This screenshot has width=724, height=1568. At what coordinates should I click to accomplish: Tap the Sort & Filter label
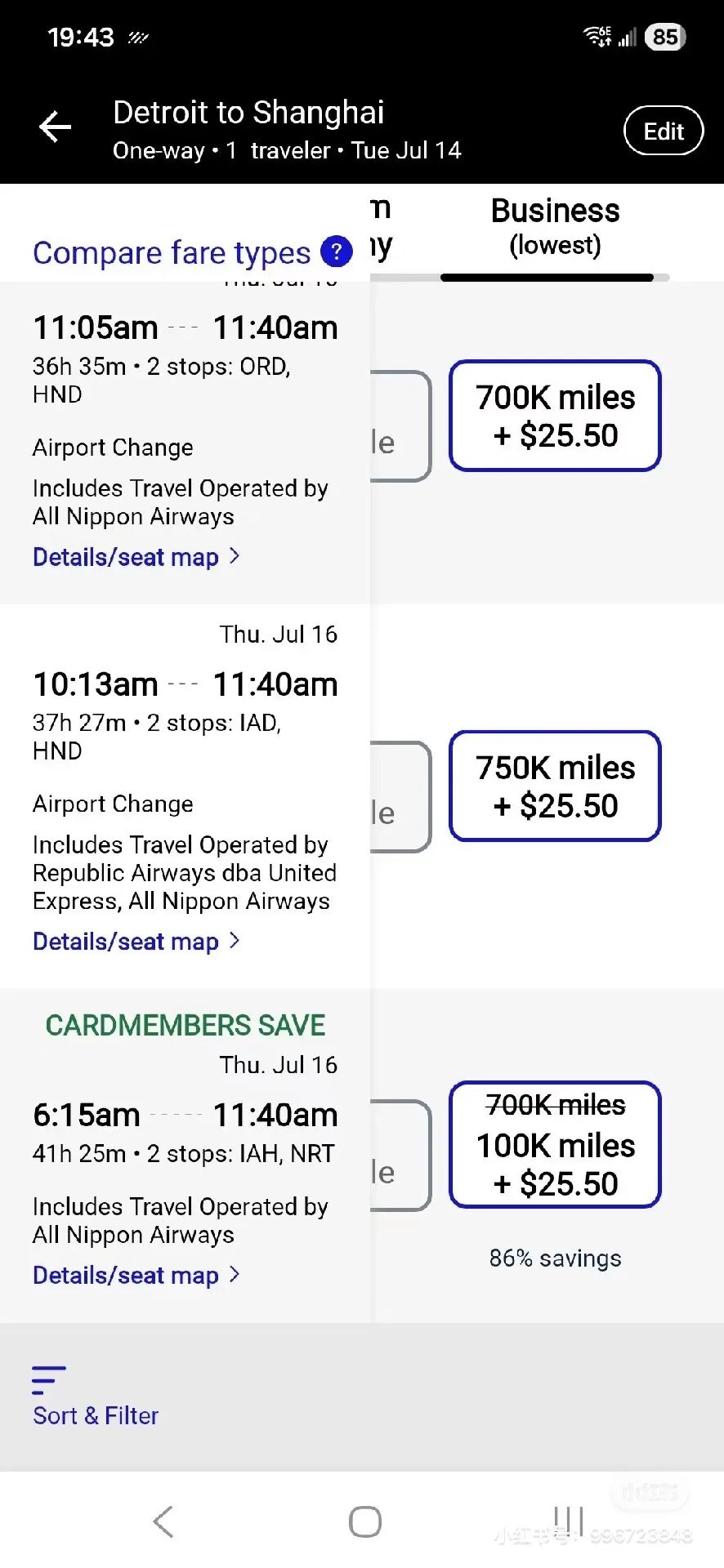96,1416
